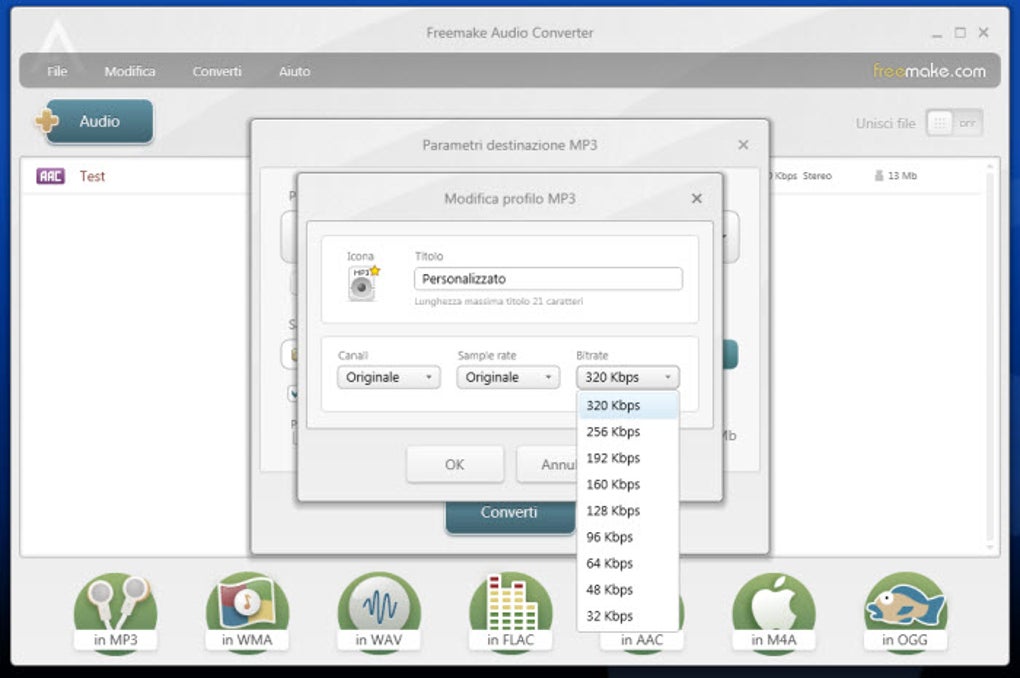Click the AAC badge next to Test
The width and height of the screenshot is (1020, 678).
coord(51,176)
